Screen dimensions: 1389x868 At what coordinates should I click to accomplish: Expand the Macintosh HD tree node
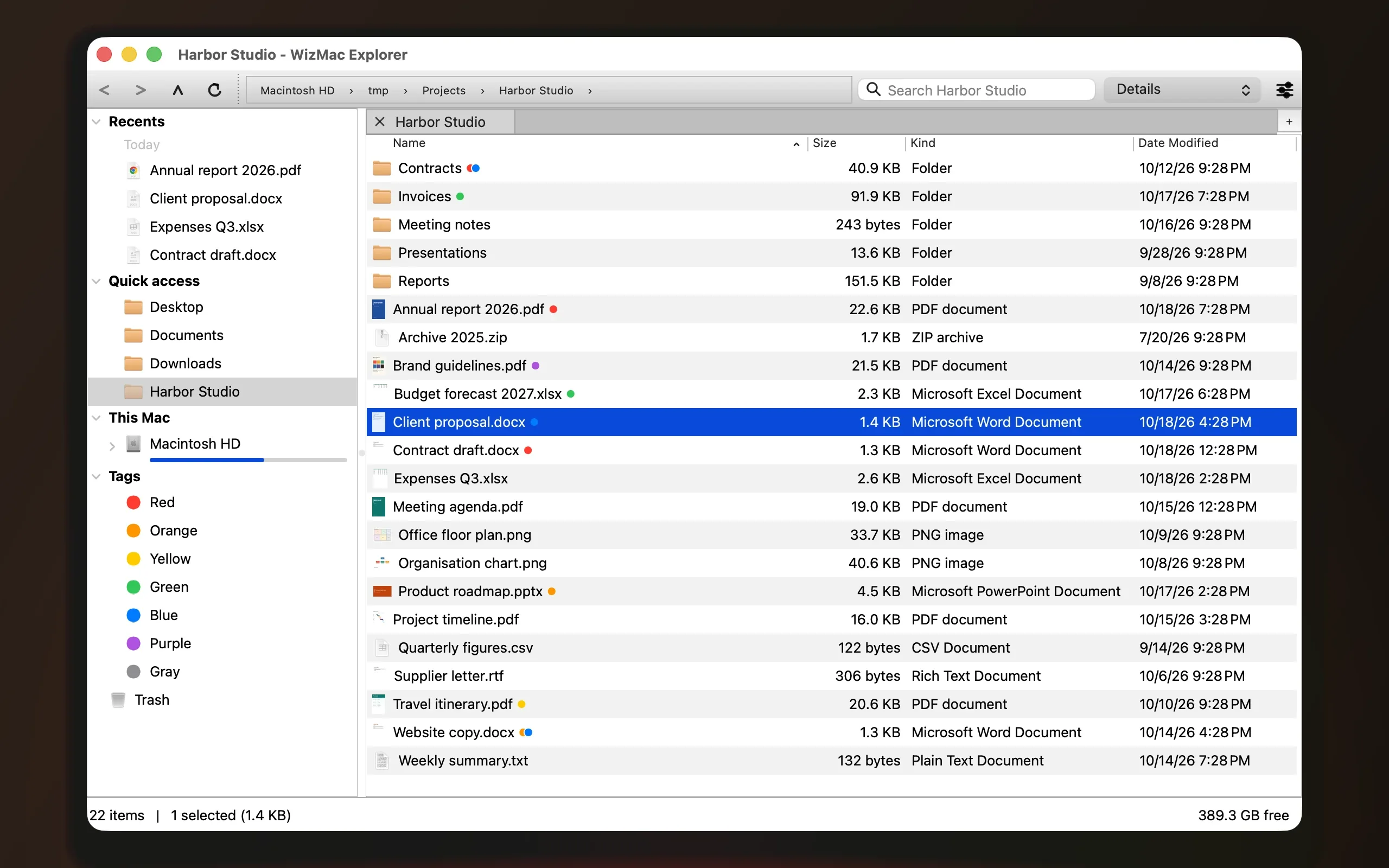click(x=112, y=445)
